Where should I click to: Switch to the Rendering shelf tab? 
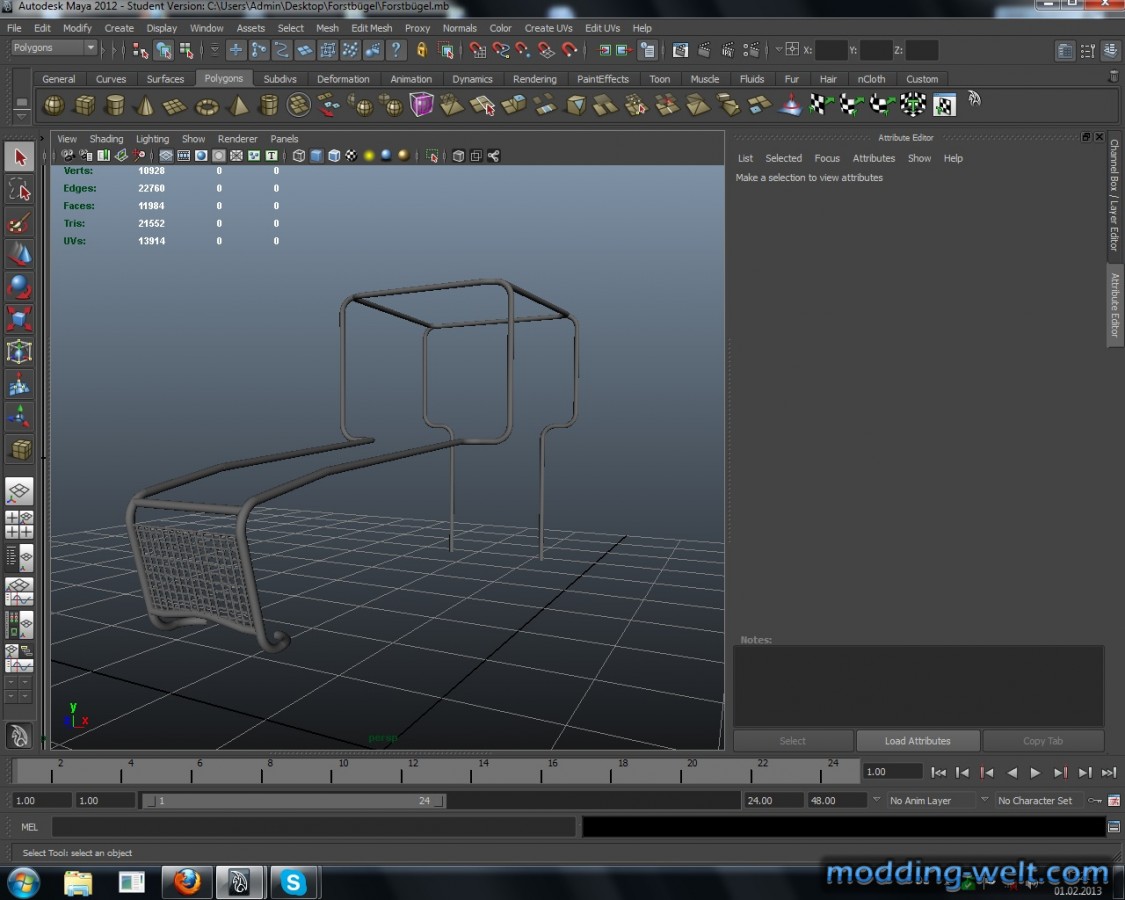coord(535,79)
